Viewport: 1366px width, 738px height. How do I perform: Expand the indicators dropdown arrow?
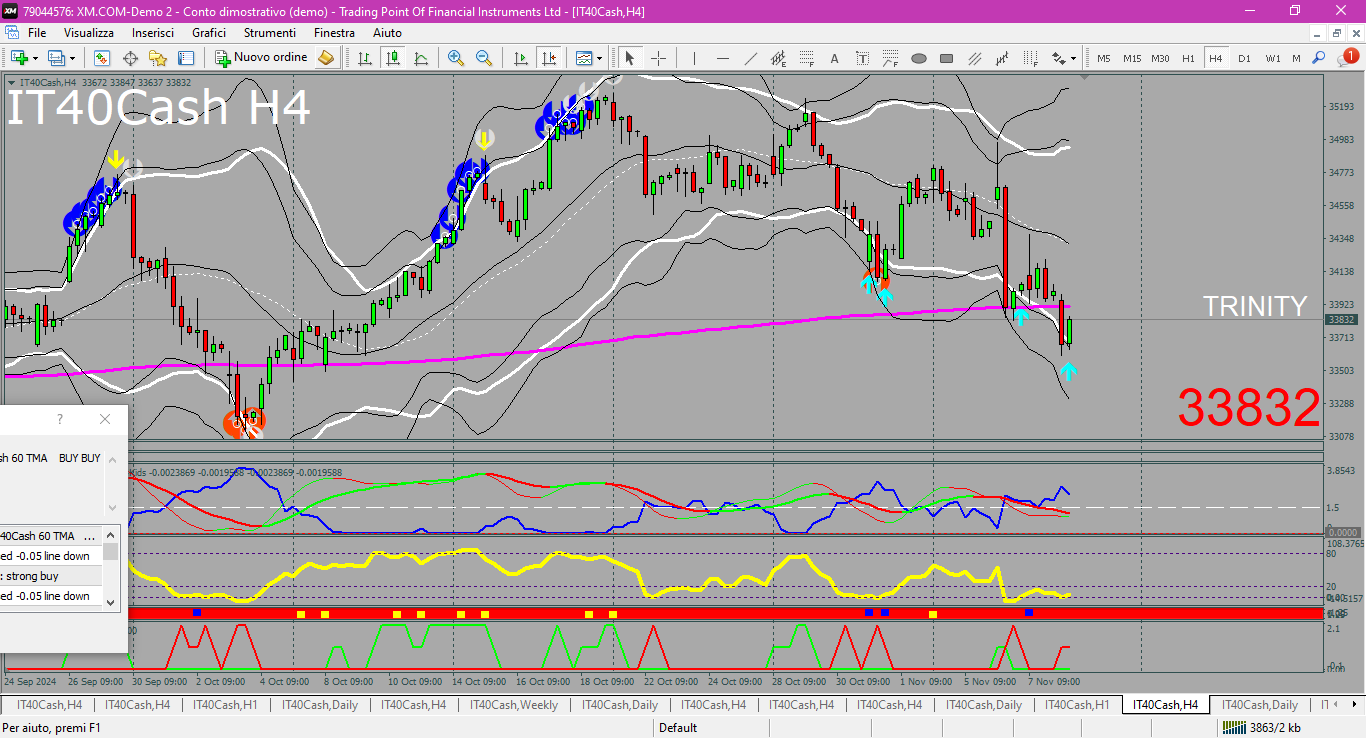point(600,58)
